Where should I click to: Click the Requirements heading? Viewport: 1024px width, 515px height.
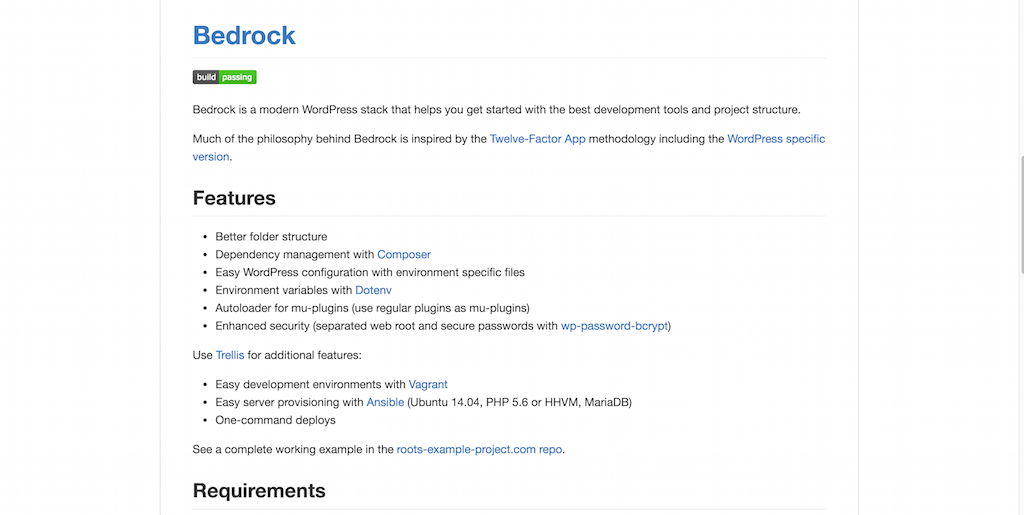[x=259, y=490]
